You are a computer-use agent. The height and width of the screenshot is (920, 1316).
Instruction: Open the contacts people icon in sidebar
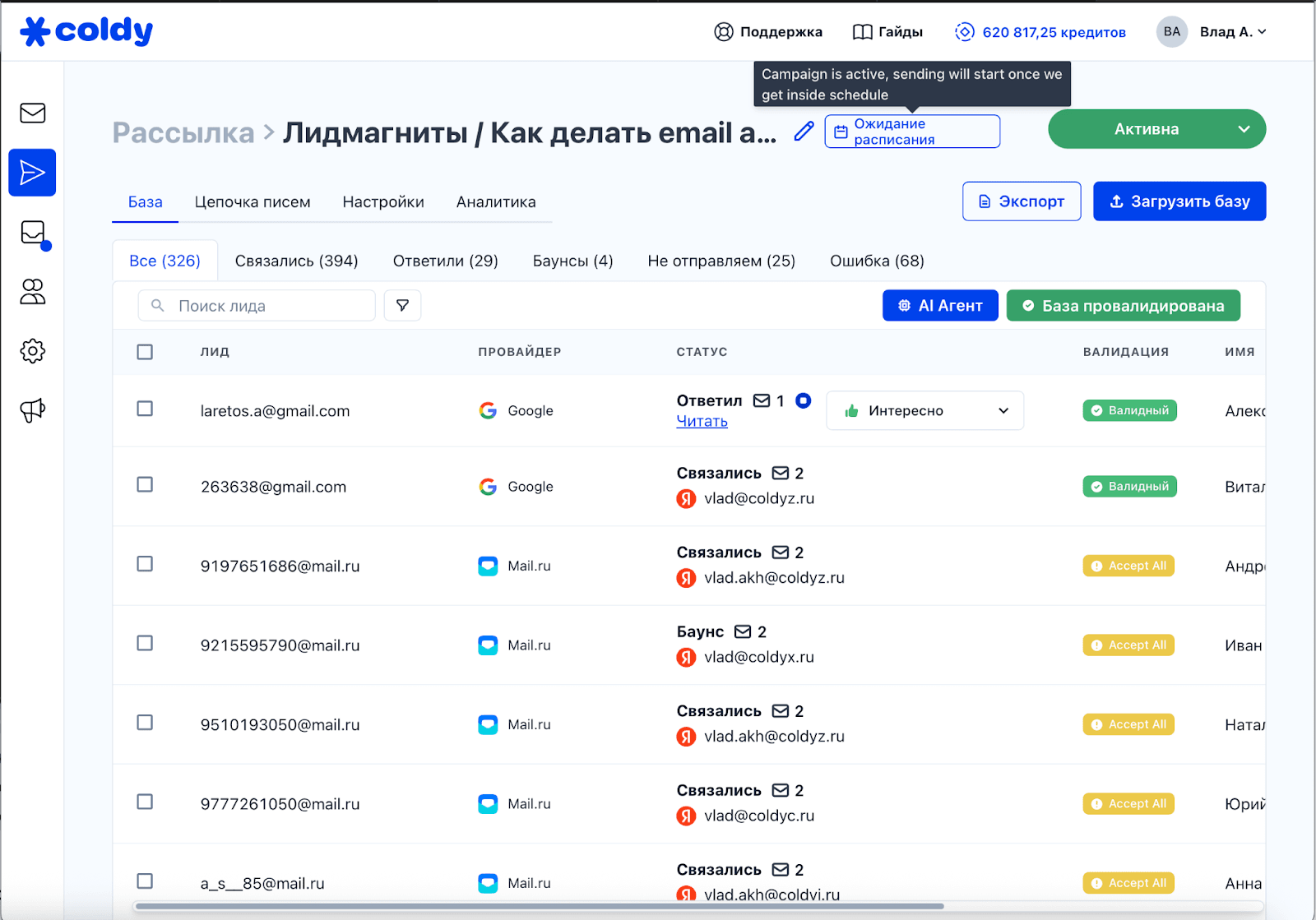[x=32, y=292]
